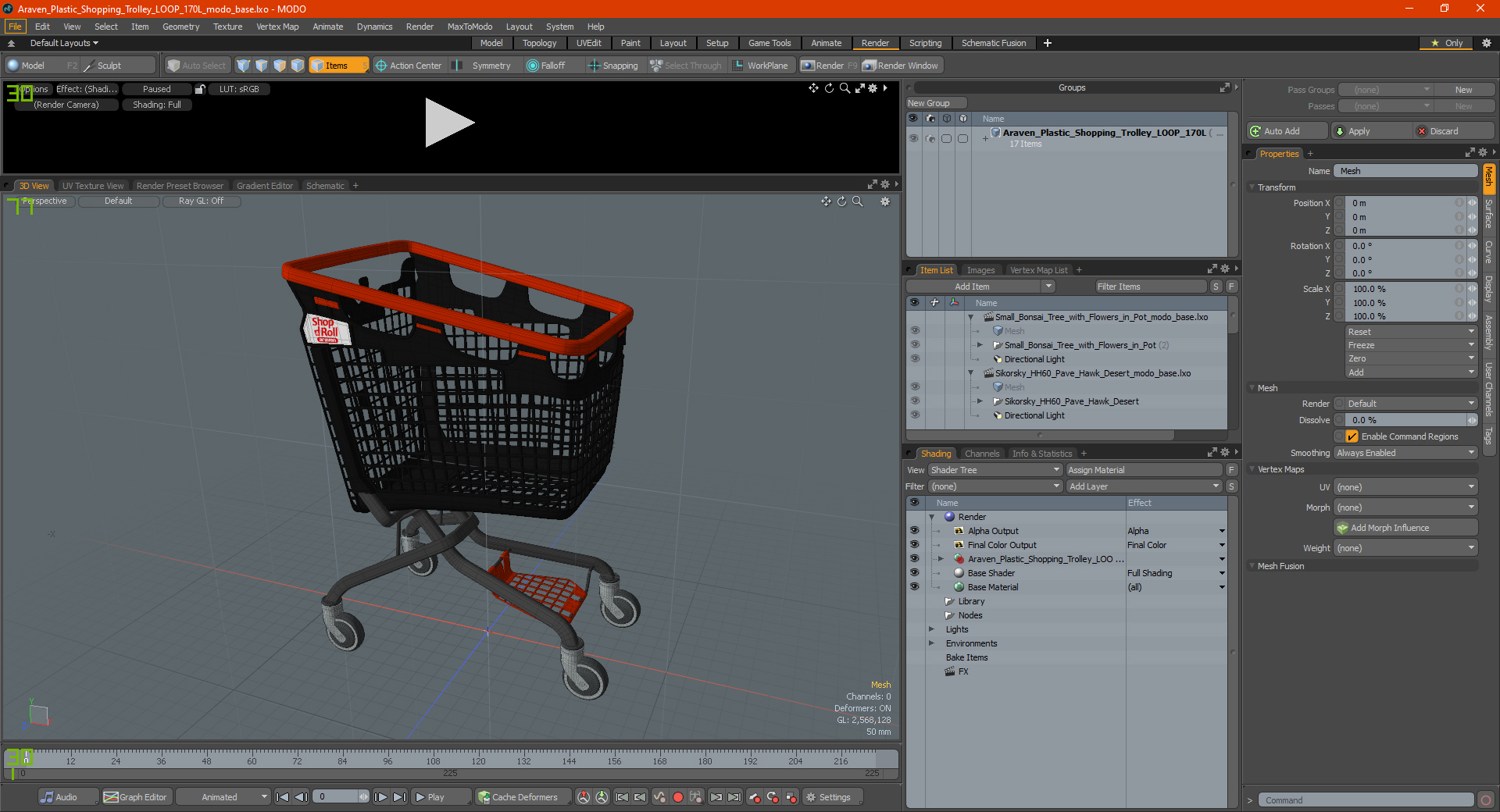Toggle visibility of Alpha Output

click(x=914, y=531)
